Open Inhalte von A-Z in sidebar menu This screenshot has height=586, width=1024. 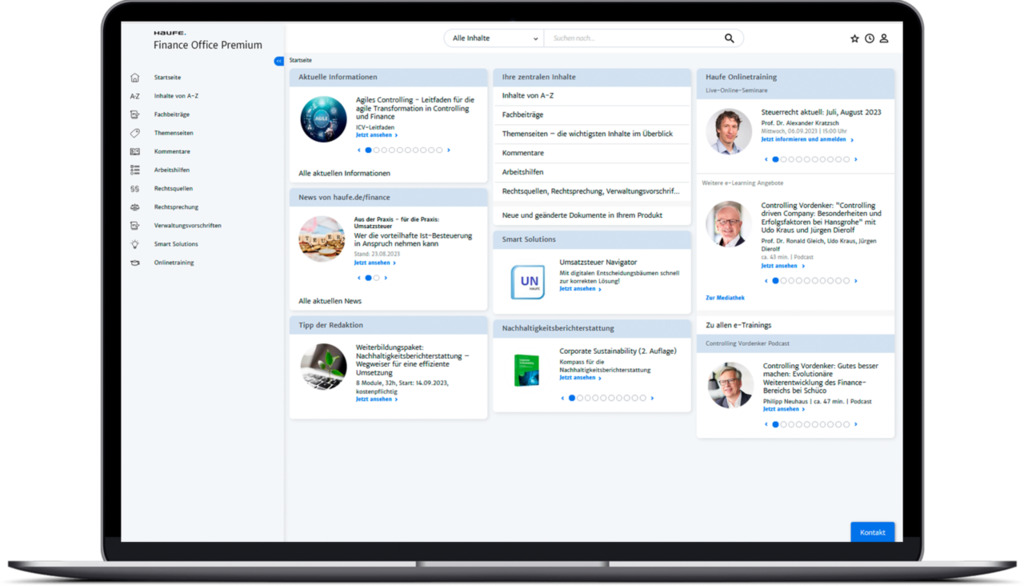tap(176, 96)
